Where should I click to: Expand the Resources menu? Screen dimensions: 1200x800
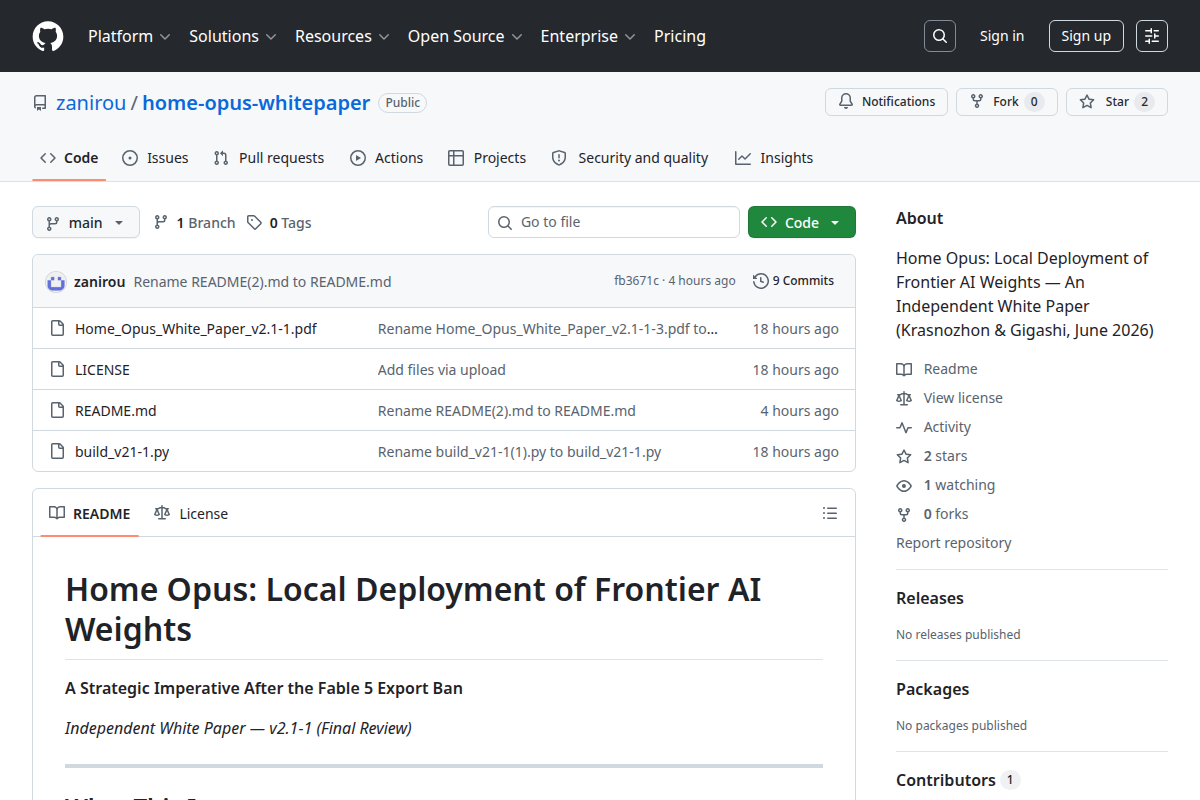[x=342, y=36]
